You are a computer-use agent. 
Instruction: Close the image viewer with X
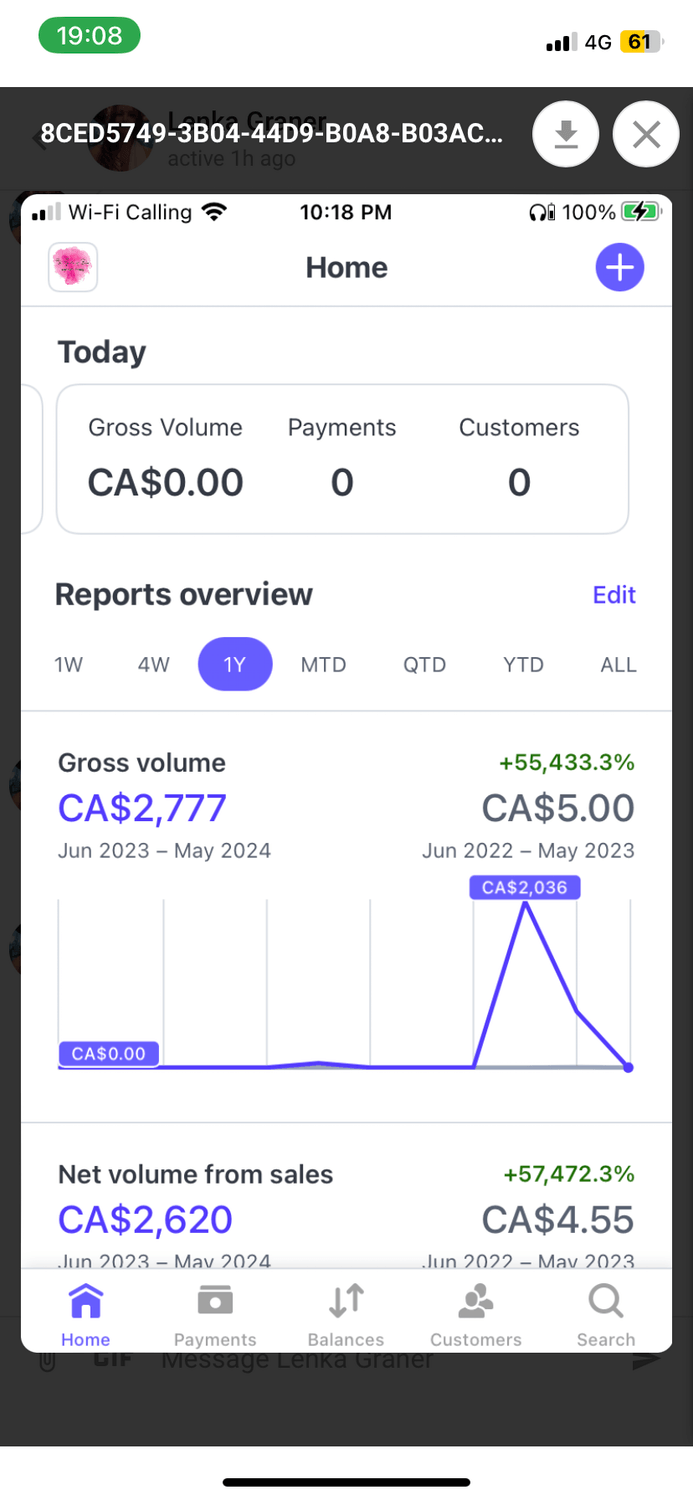[x=646, y=134]
